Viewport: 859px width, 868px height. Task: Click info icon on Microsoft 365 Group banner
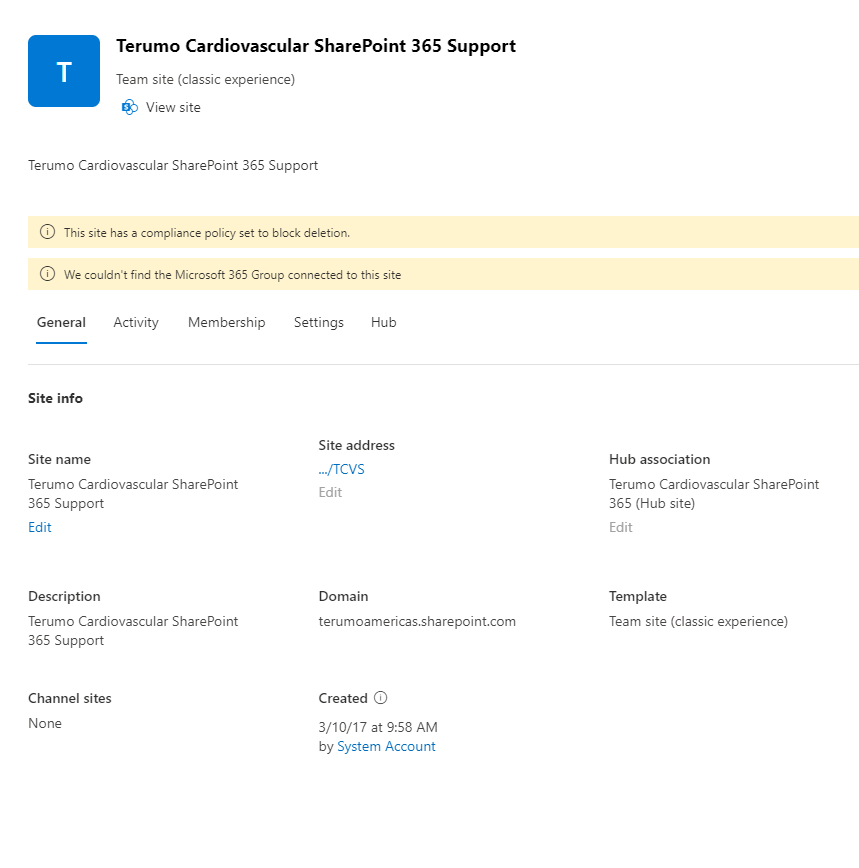coord(47,274)
